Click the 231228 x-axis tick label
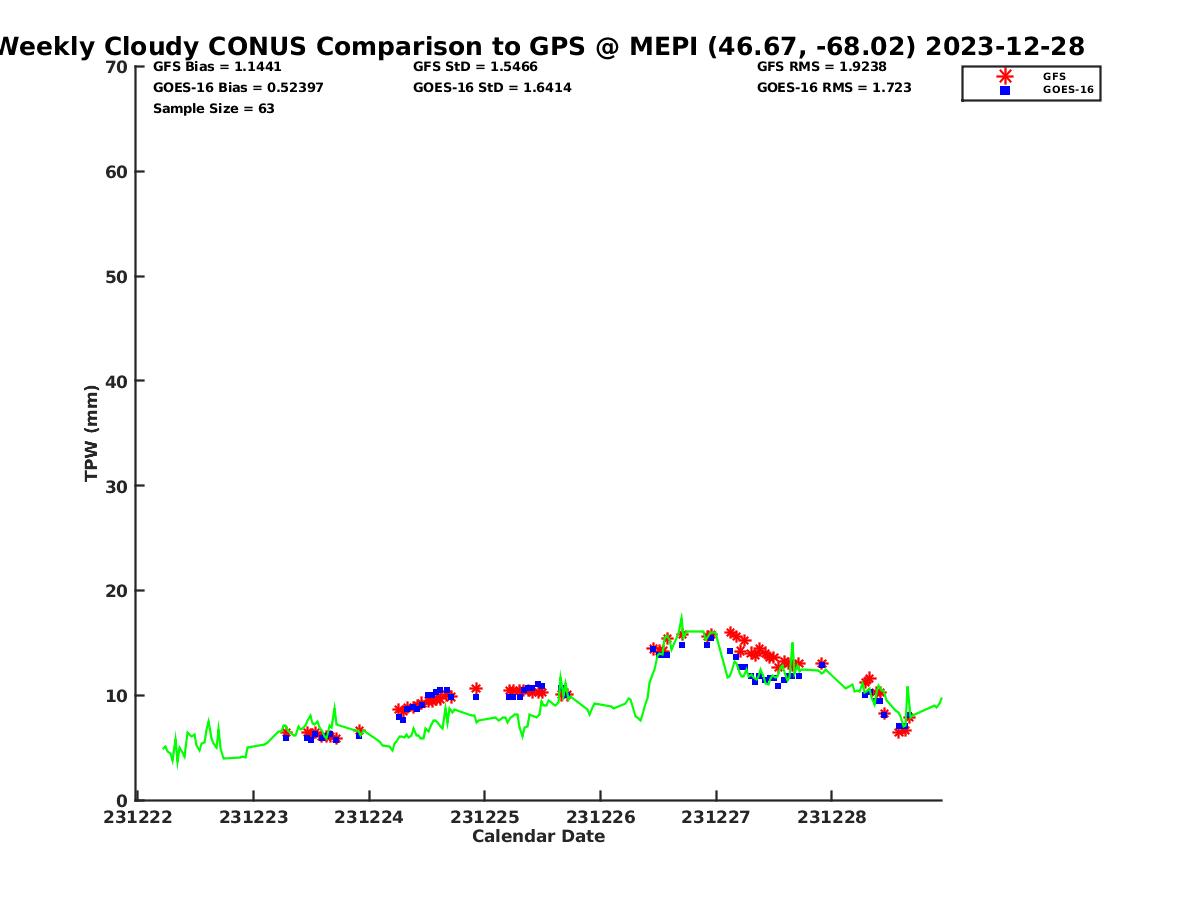This screenshot has width=1200, height=900. (832, 818)
